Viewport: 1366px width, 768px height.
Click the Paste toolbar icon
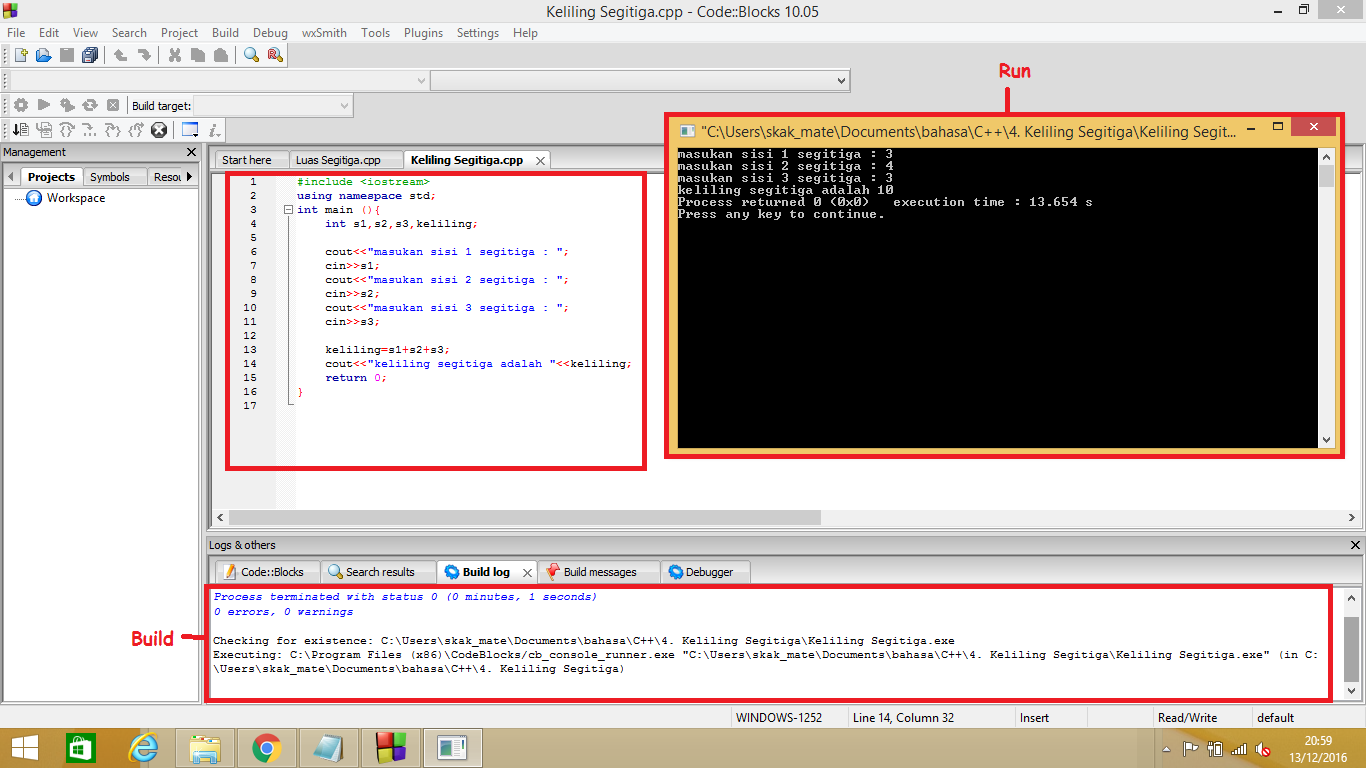[x=221, y=55]
